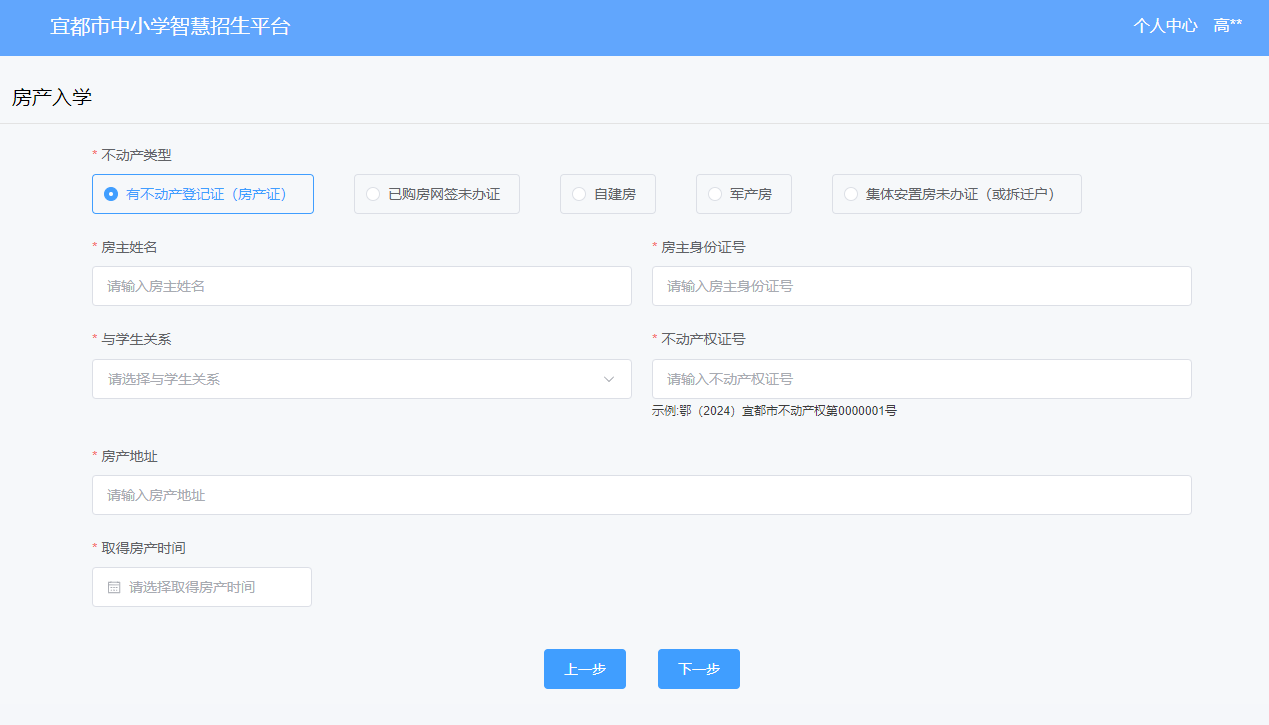Viewport: 1269px width, 725px height.
Task: Click the 示例 certificate number hint text
Action: click(x=774, y=411)
